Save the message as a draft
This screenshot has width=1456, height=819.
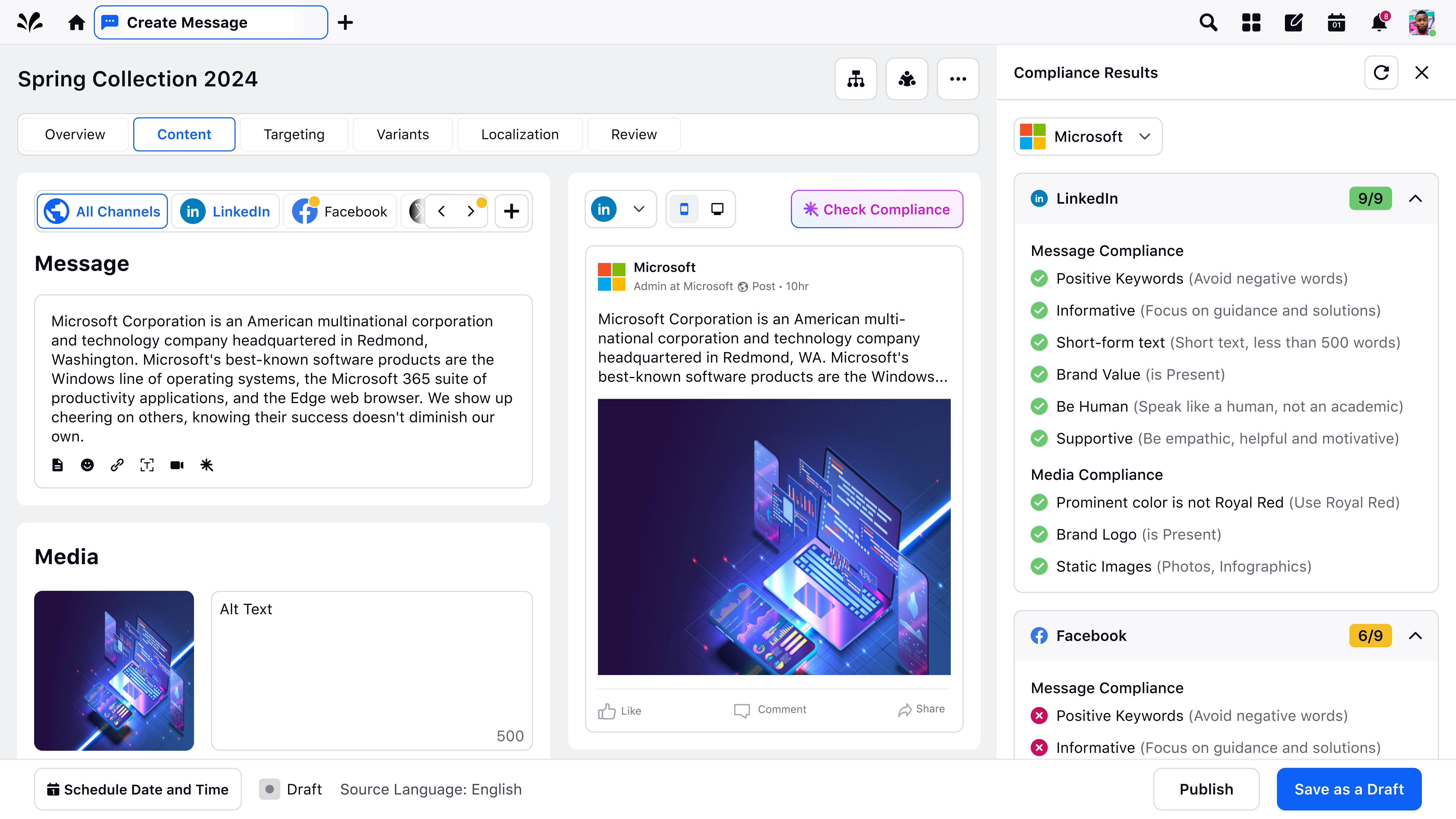click(1349, 789)
